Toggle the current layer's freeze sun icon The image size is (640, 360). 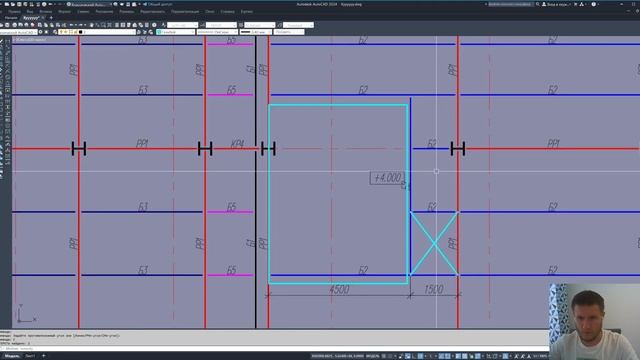(x=66, y=32)
